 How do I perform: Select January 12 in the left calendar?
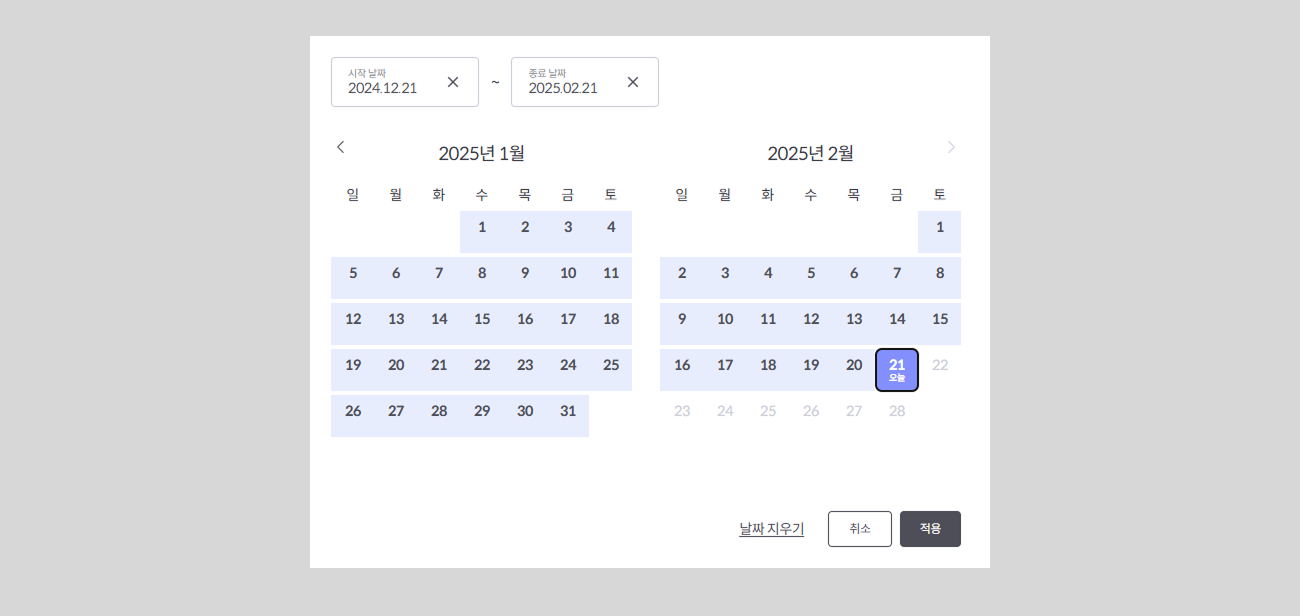coord(353,320)
